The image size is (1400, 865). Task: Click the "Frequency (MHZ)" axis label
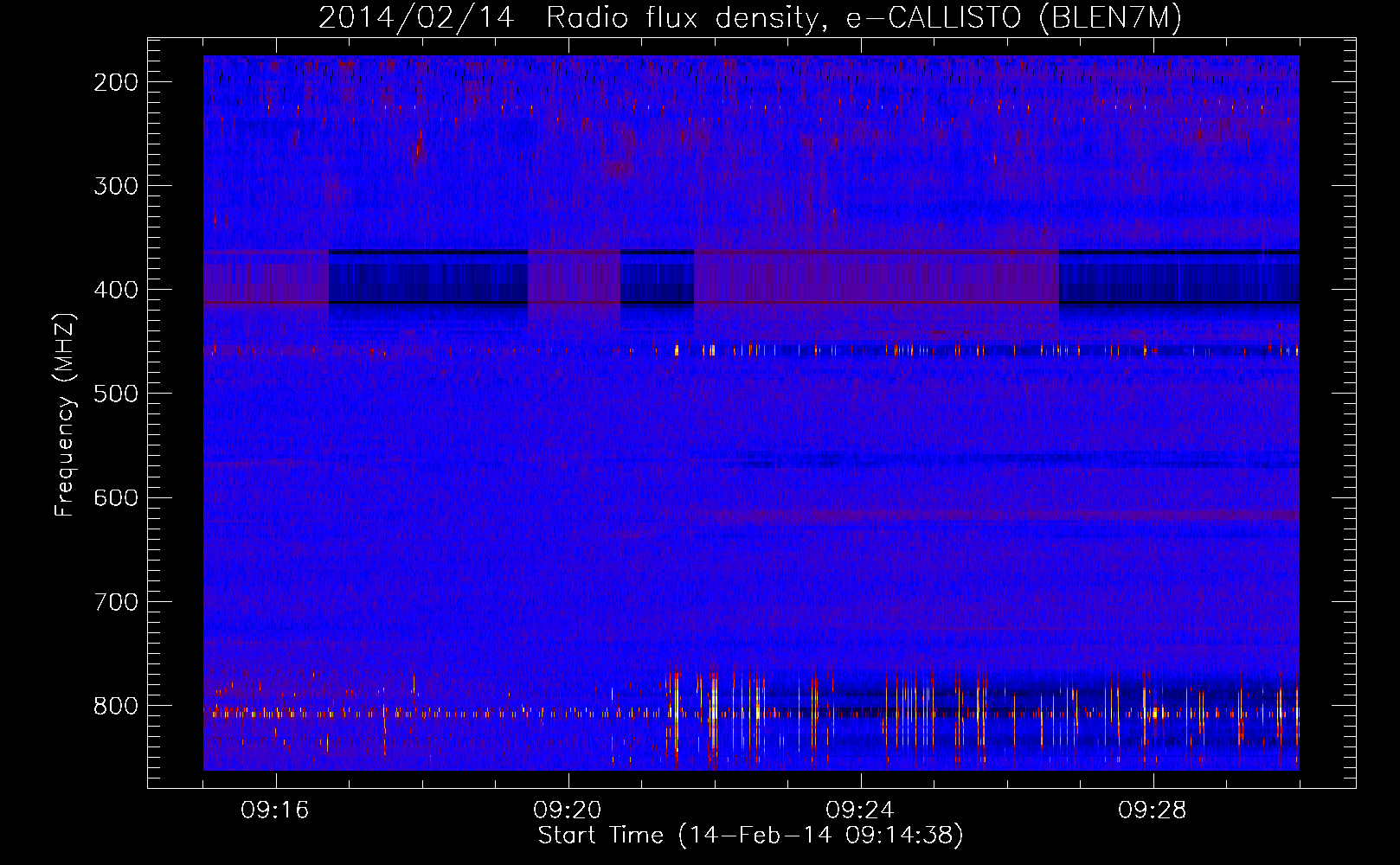pos(65,415)
